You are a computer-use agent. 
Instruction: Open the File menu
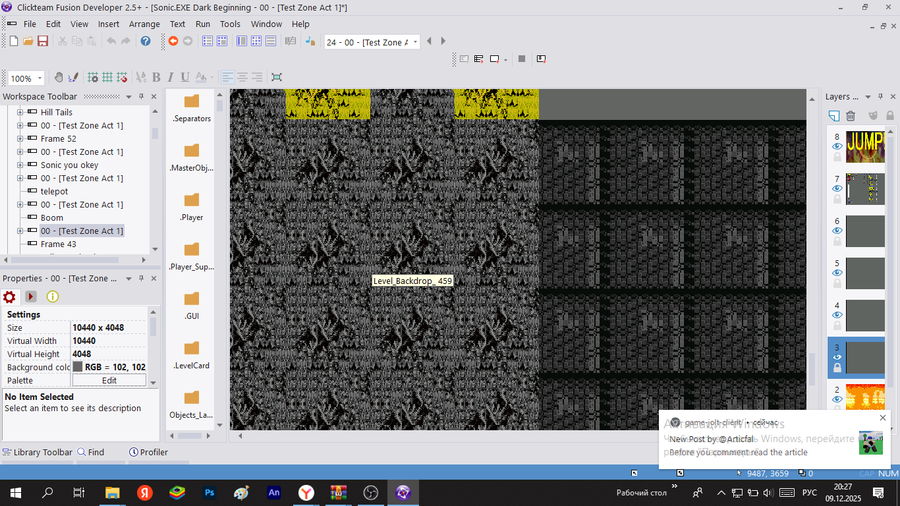pos(29,24)
